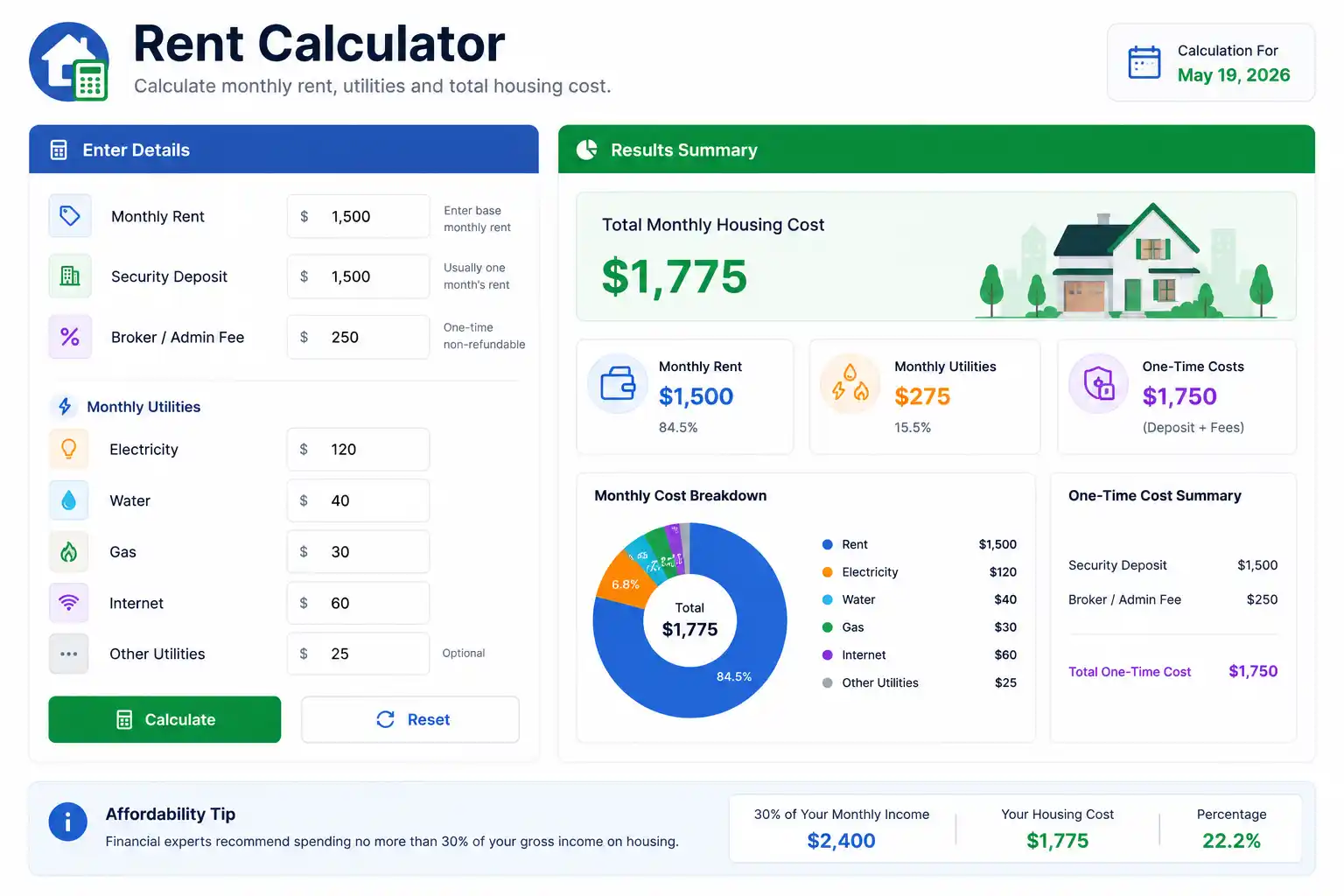Click the 22.2% Percentage value
The height and width of the screenshot is (896, 1344).
[x=1231, y=841]
